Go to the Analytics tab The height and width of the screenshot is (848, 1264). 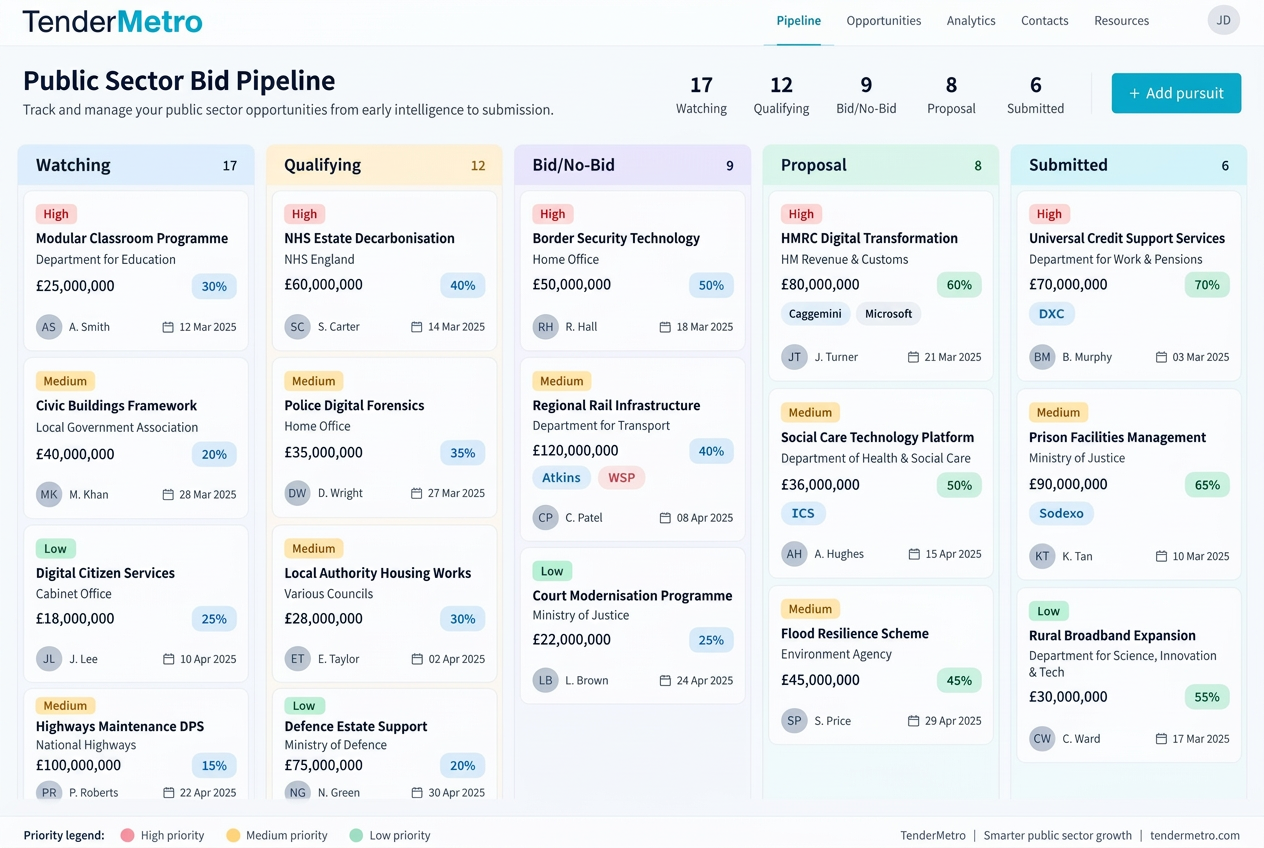(x=971, y=21)
